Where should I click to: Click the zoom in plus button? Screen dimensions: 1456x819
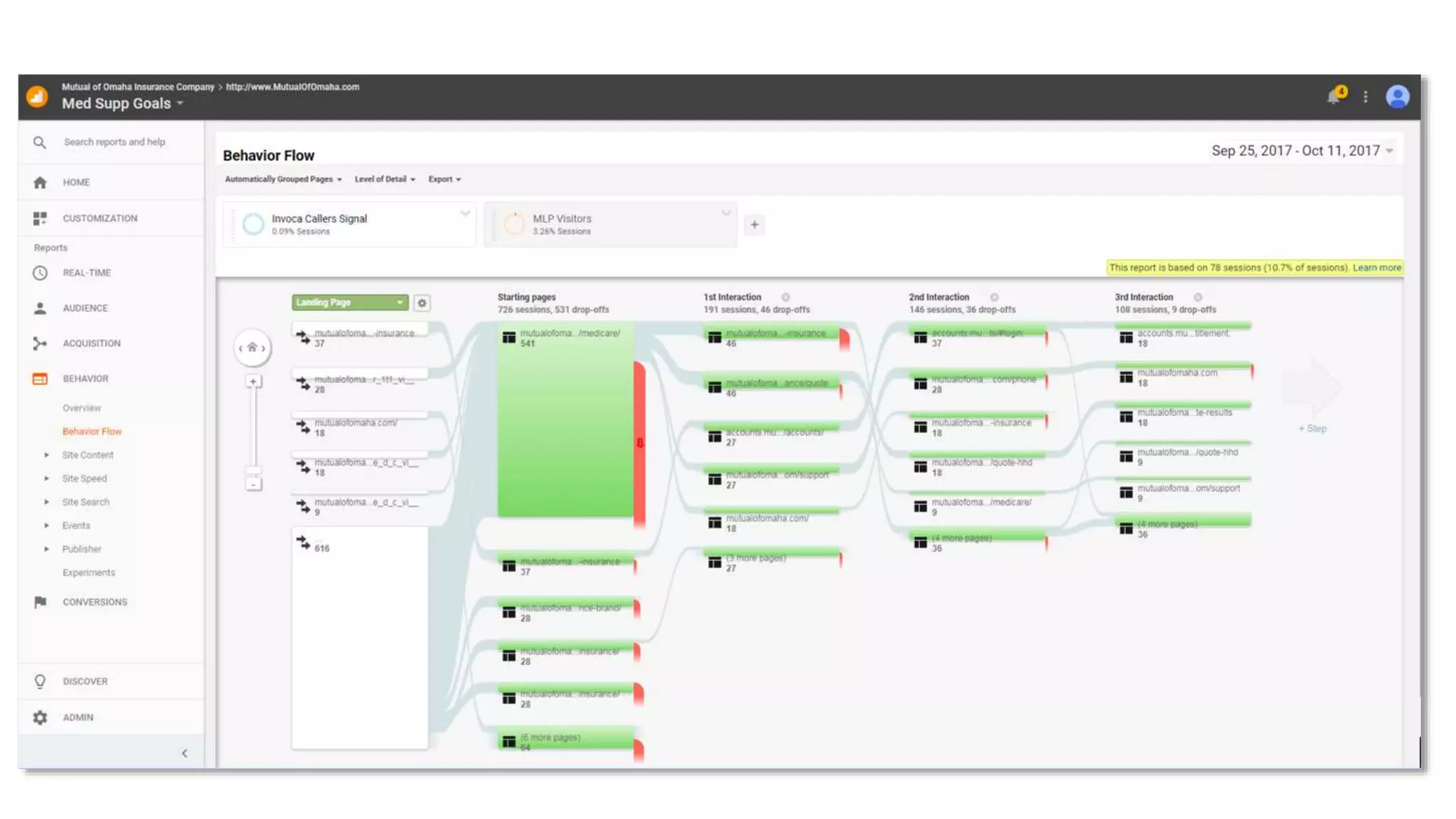(x=253, y=382)
